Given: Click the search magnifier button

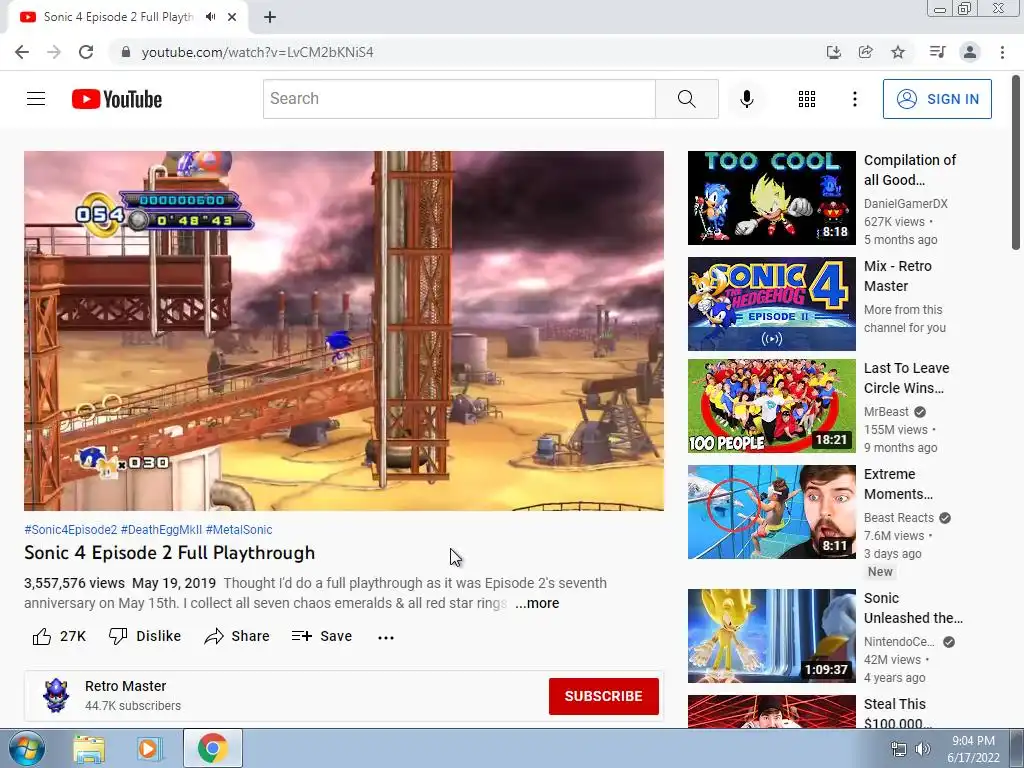Looking at the screenshot, I should (686, 99).
